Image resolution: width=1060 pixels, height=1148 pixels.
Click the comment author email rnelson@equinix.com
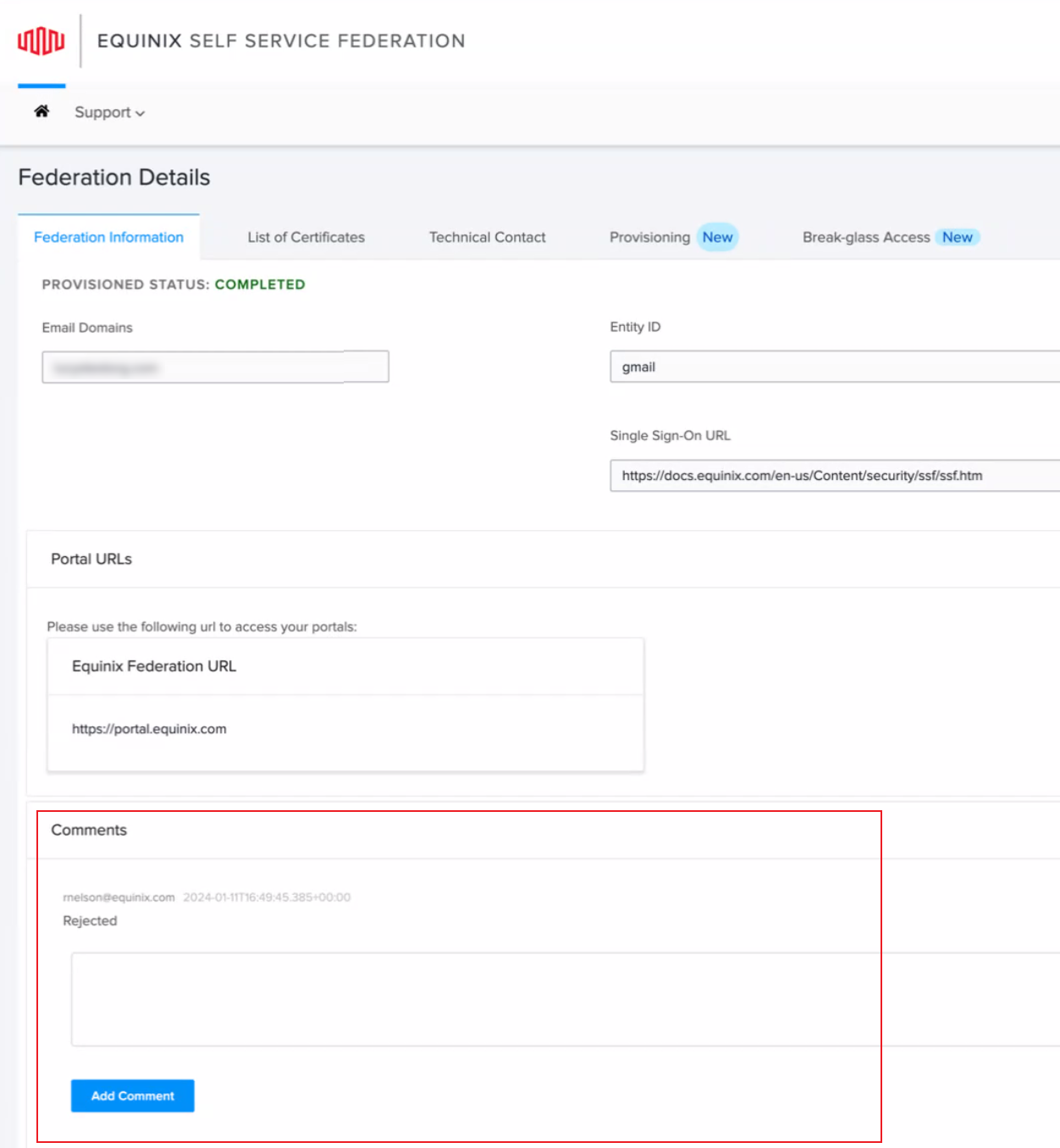coord(119,897)
